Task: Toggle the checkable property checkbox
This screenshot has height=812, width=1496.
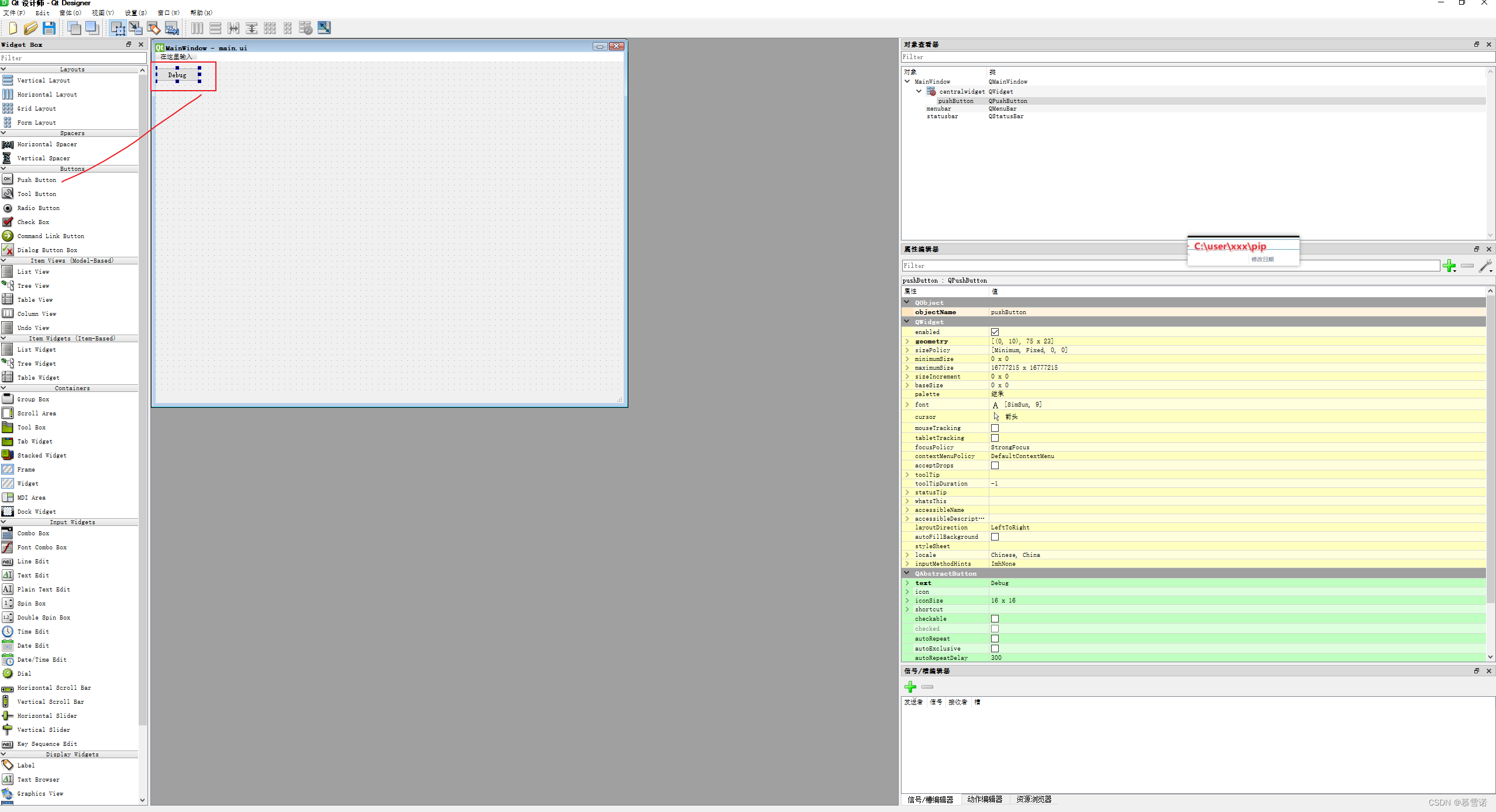Action: coord(995,619)
